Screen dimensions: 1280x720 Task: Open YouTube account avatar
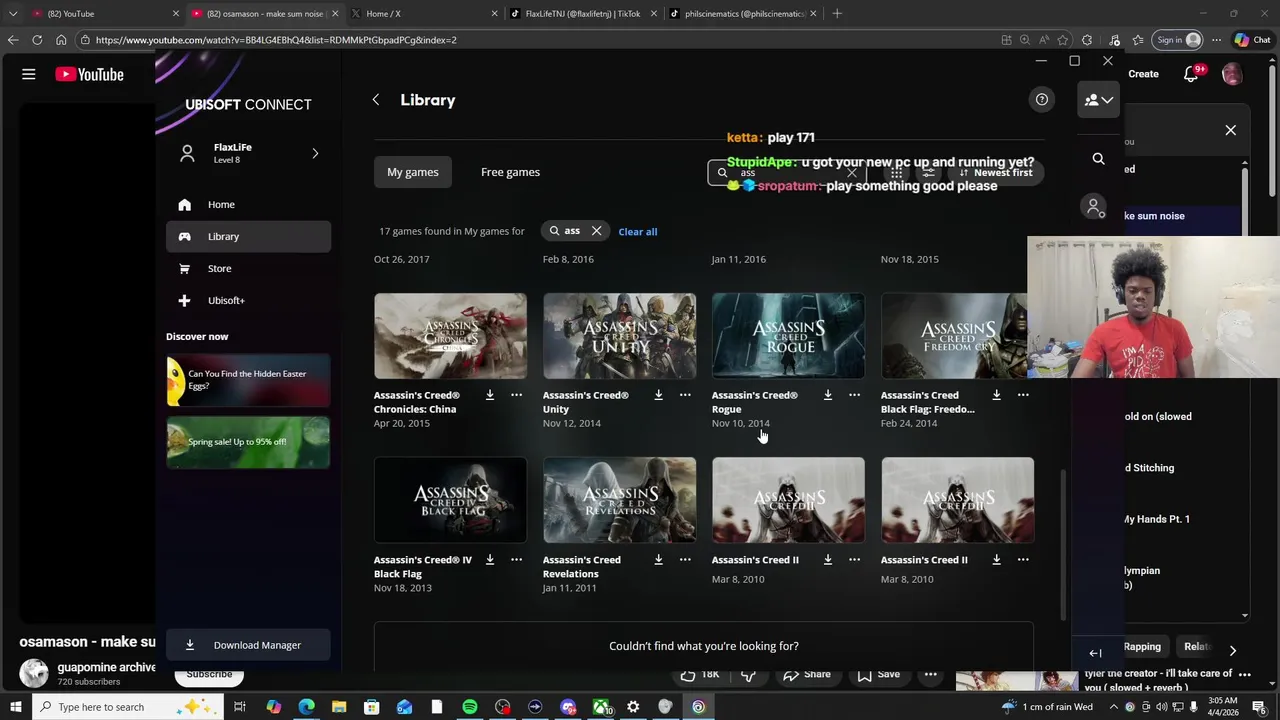(x=1232, y=74)
